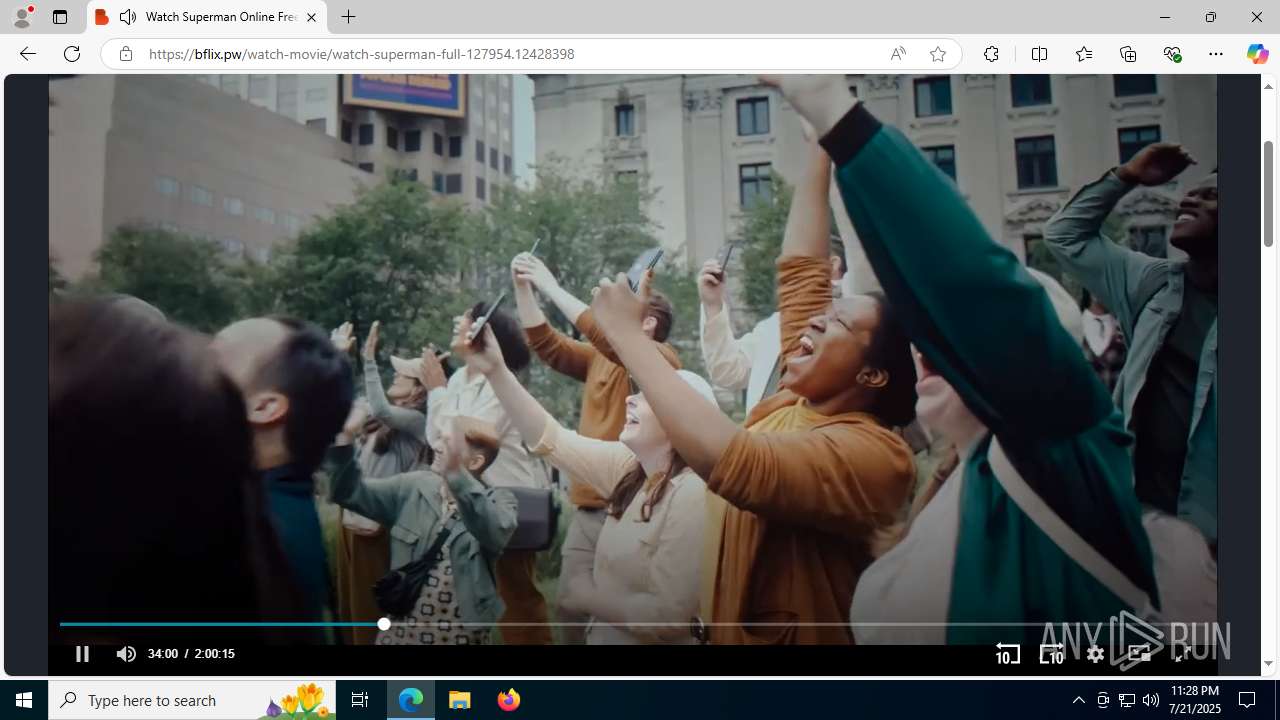Viewport: 1280px width, 720px height.
Task: Click scrollbar down arrow
Action: click(1268, 664)
